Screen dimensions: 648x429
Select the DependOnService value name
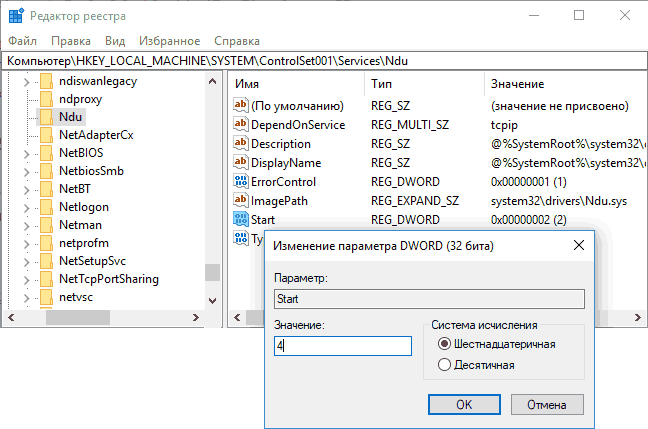point(298,125)
